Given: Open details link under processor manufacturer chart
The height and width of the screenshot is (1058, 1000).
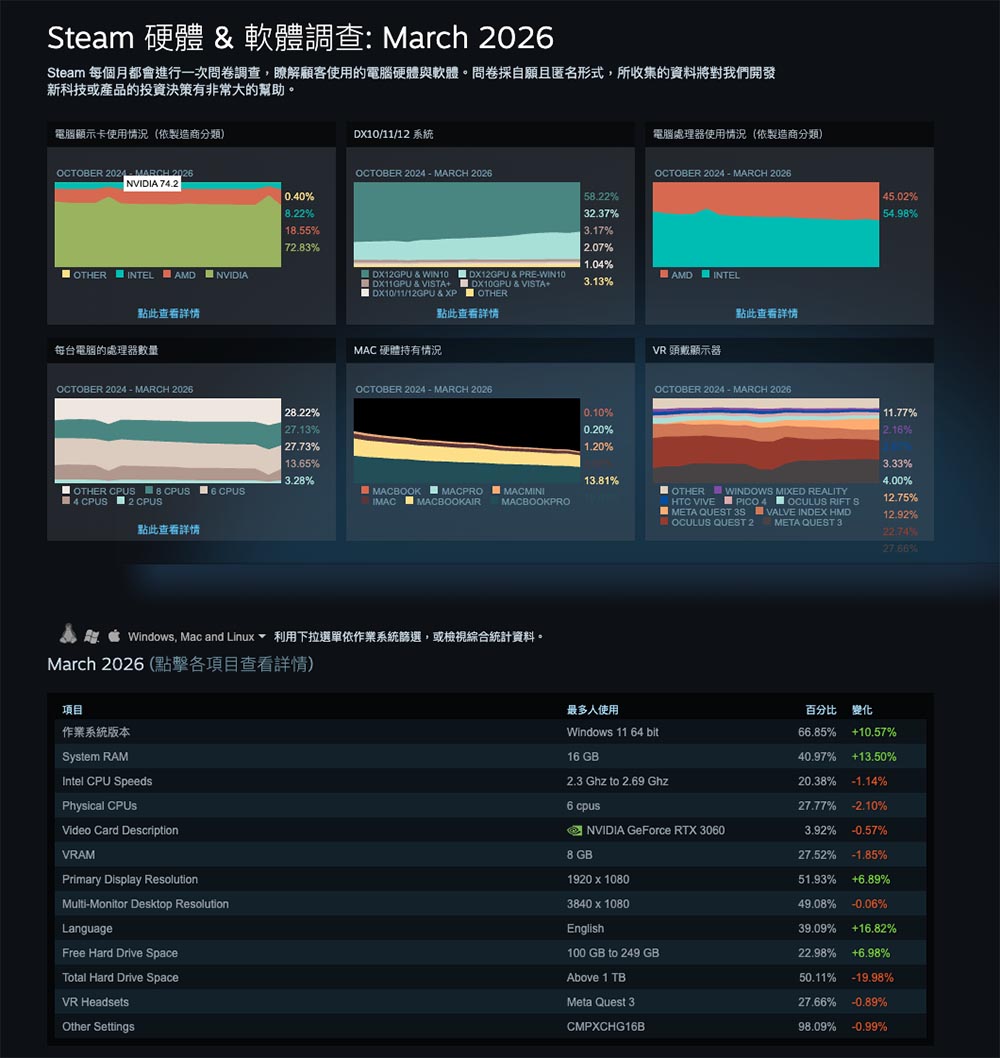Looking at the screenshot, I should (766, 313).
